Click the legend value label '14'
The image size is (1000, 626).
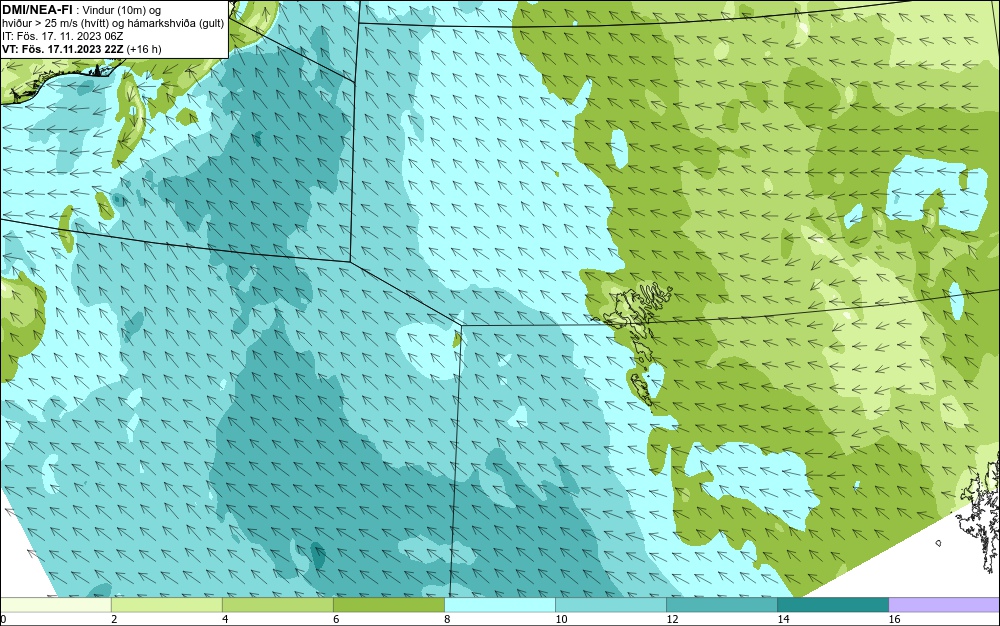(783, 619)
